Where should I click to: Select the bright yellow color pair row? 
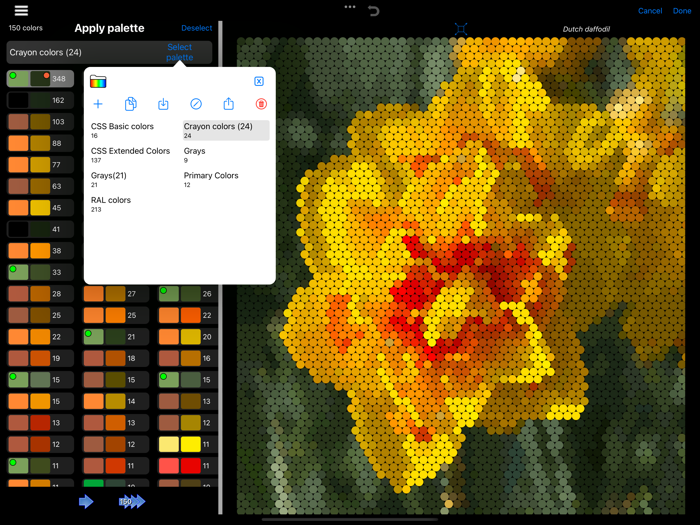(x=188, y=444)
